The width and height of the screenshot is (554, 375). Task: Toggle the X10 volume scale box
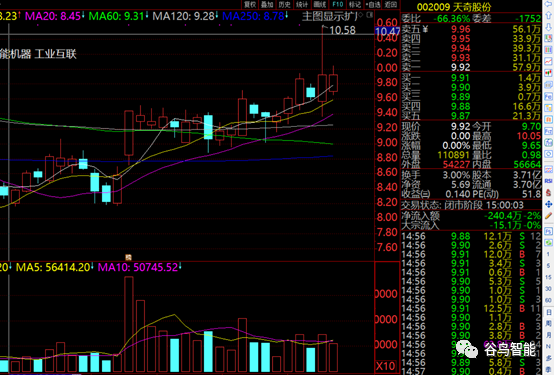tap(385, 366)
